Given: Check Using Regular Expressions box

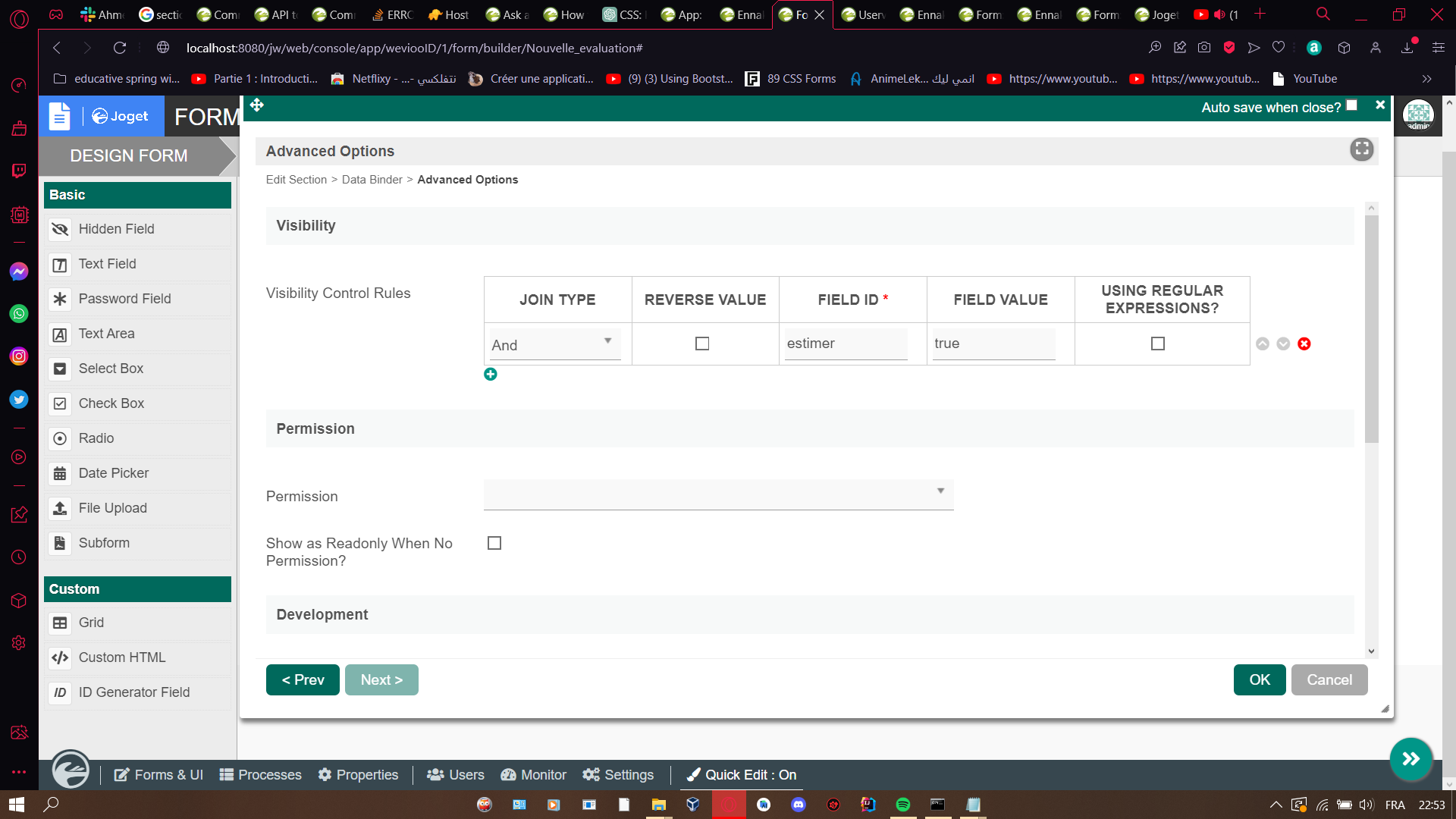Looking at the screenshot, I should coord(1158,344).
